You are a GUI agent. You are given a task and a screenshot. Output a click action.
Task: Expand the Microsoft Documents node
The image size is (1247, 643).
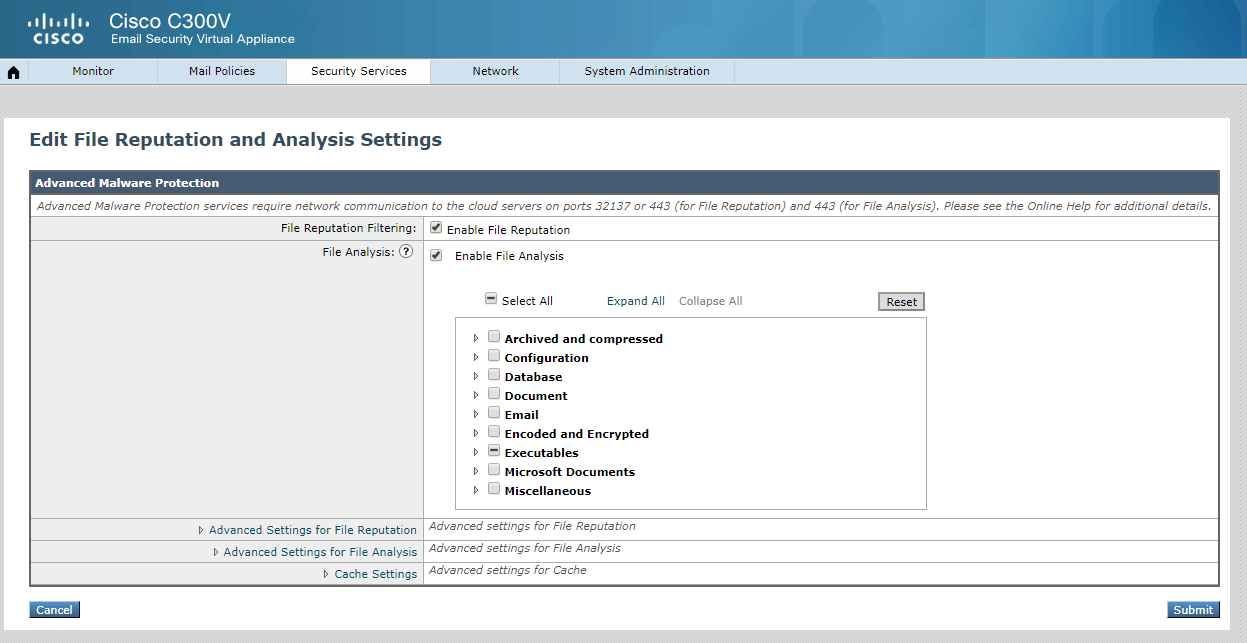(x=476, y=472)
